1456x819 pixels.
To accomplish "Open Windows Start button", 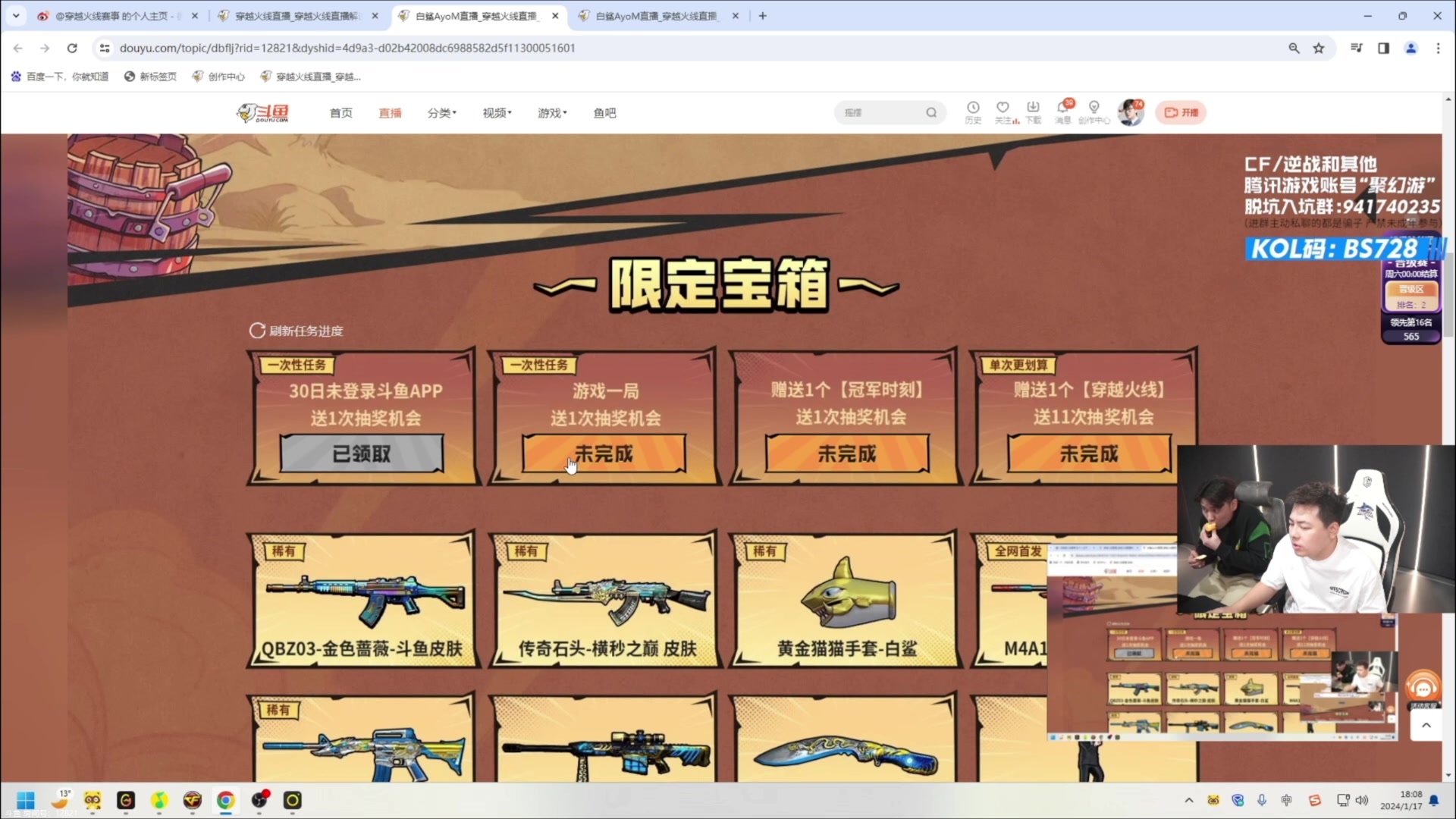I will coord(25,801).
